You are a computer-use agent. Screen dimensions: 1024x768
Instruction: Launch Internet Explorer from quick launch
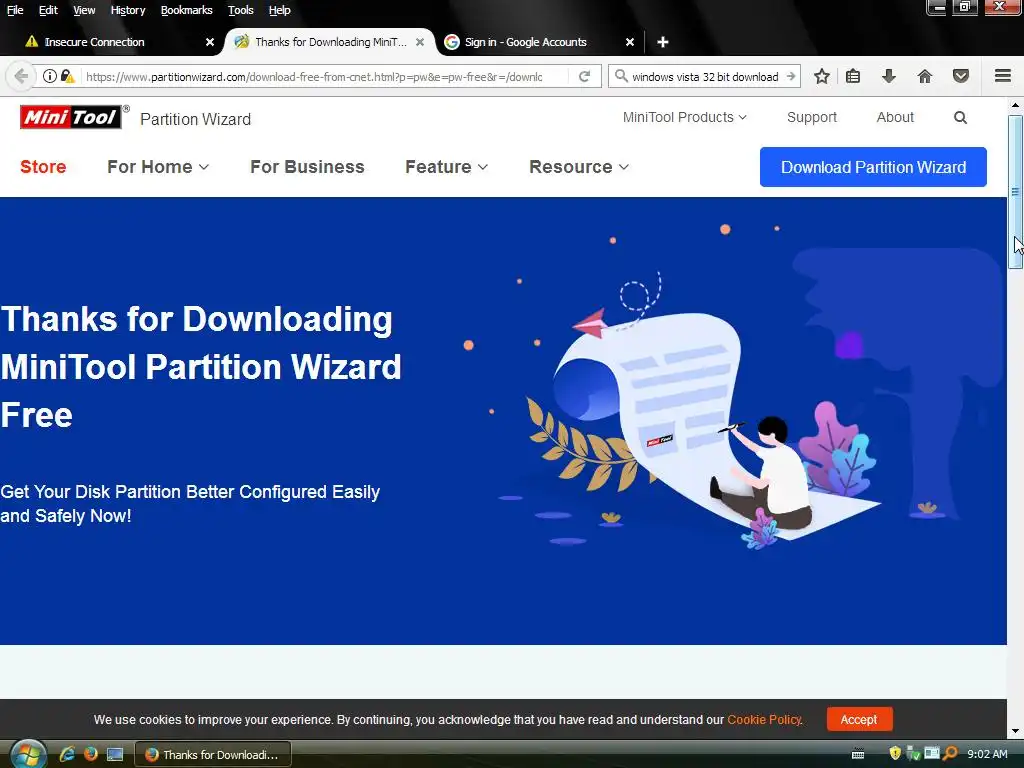click(x=67, y=754)
